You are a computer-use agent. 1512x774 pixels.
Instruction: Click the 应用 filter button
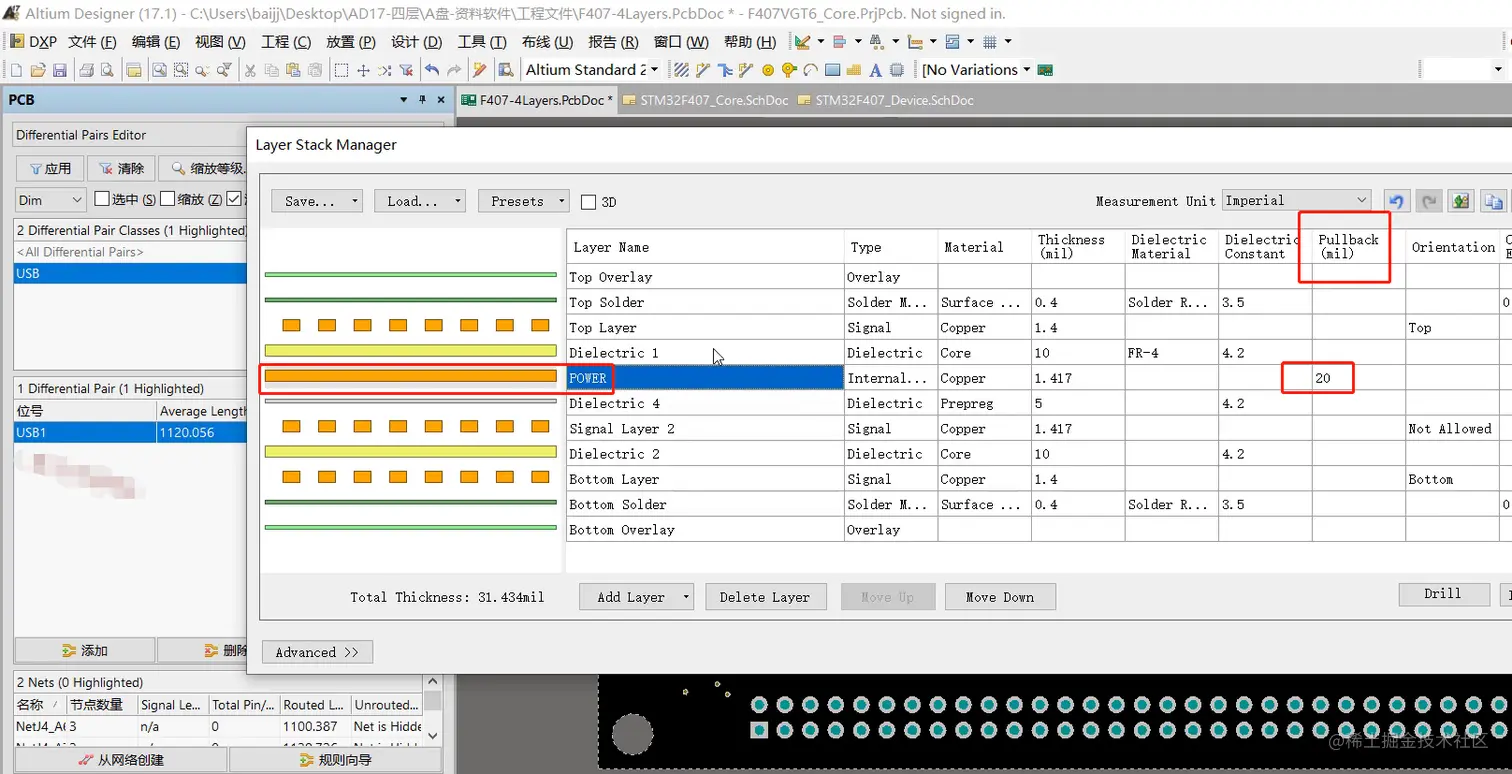tap(49, 168)
